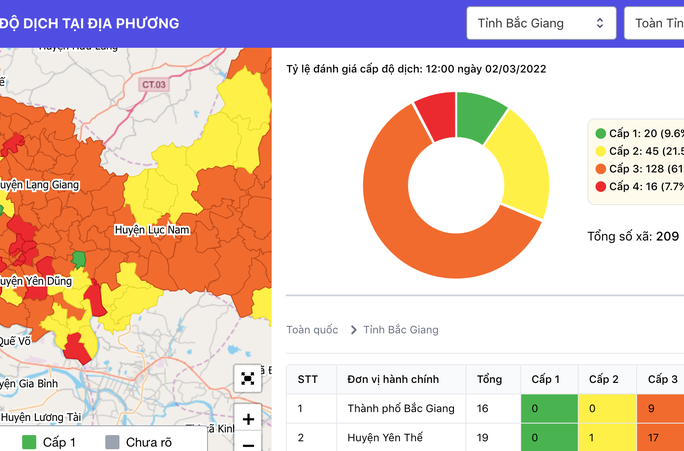This screenshot has width=684, height=451.
Task: Click the grey Chưa rõ map legend swatch
Action: (112, 442)
